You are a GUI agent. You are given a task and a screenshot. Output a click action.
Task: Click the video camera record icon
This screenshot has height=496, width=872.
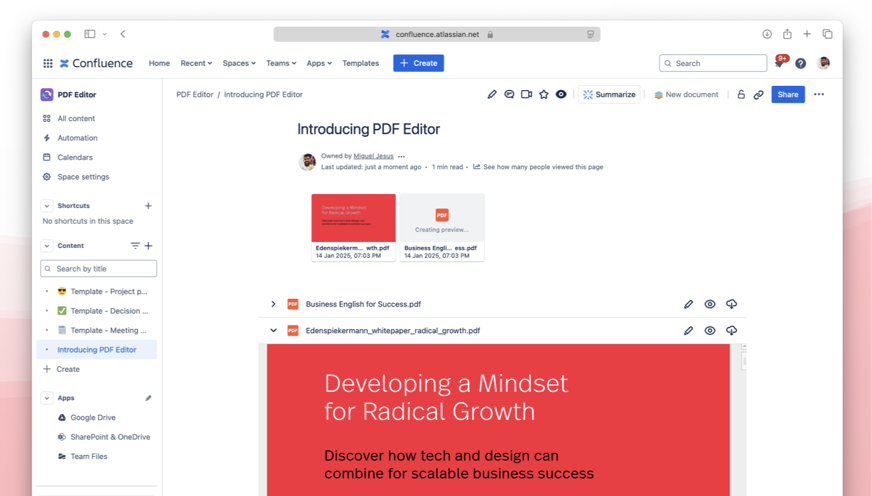[x=526, y=95]
